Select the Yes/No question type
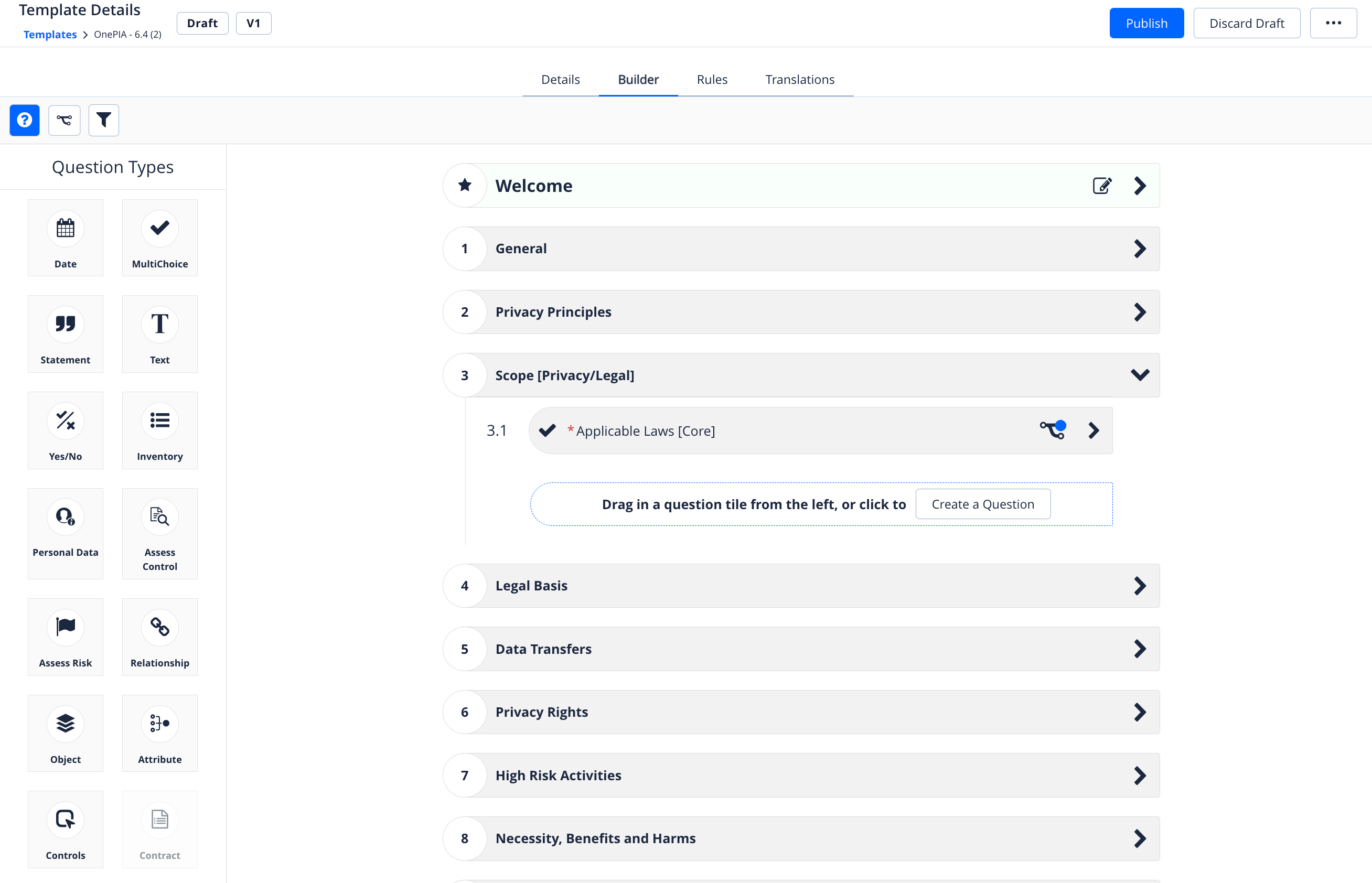The height and width of the screenshot is (883, 1372). click(66, 430)
